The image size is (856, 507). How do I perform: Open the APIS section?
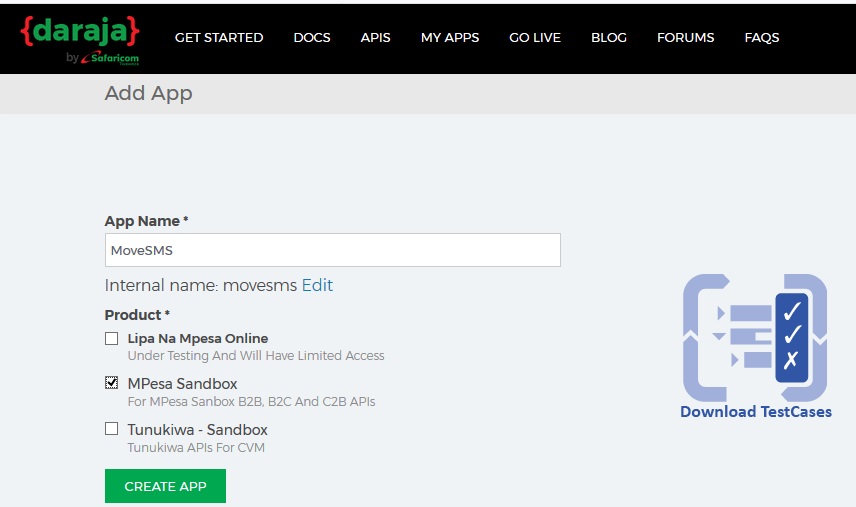pos(376,38)
